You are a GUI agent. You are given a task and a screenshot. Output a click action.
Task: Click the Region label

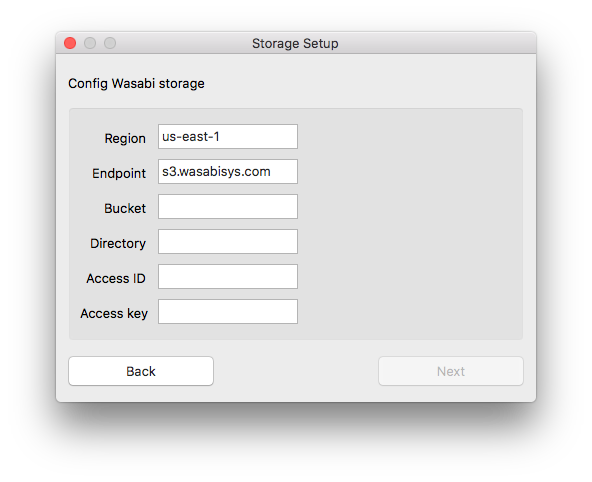125,139
